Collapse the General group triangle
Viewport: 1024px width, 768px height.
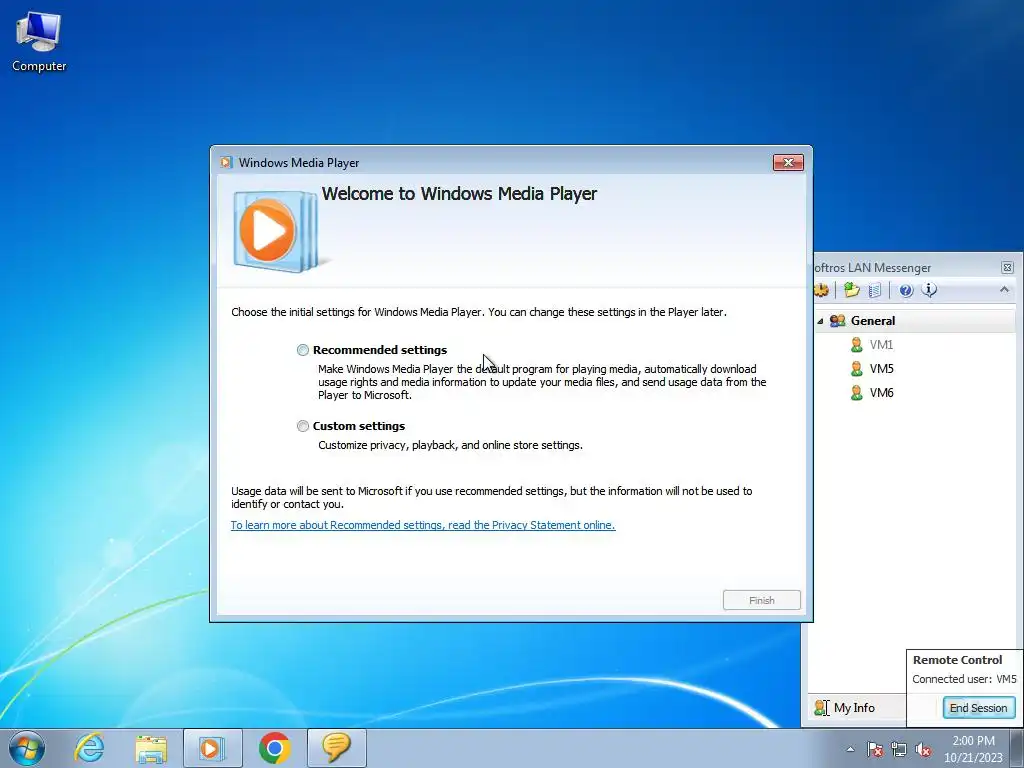(820, 321)
